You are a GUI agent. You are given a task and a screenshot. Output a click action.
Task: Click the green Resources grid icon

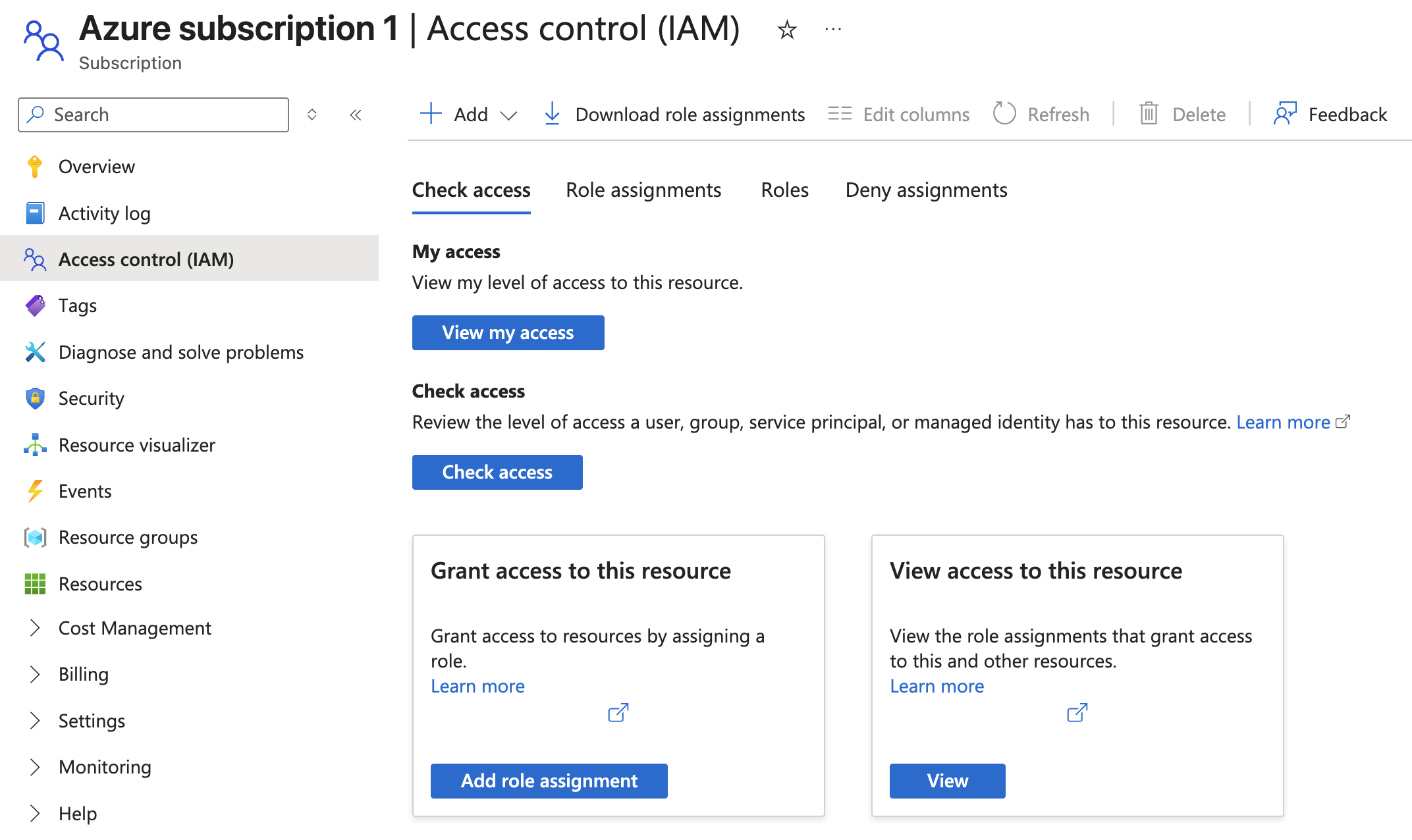tap(35, 584)
